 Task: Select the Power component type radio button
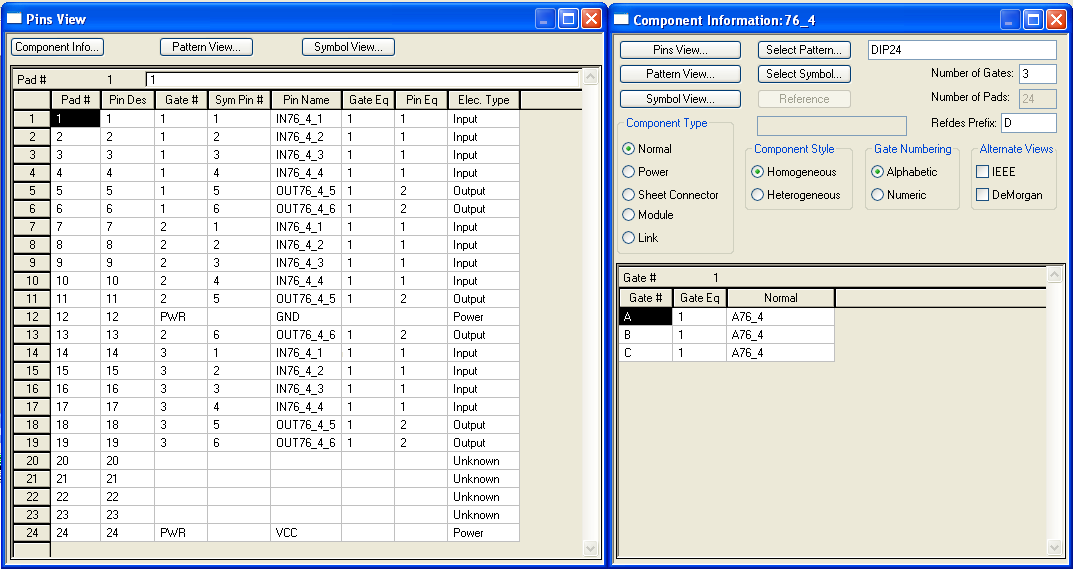[x=629, y=172]
